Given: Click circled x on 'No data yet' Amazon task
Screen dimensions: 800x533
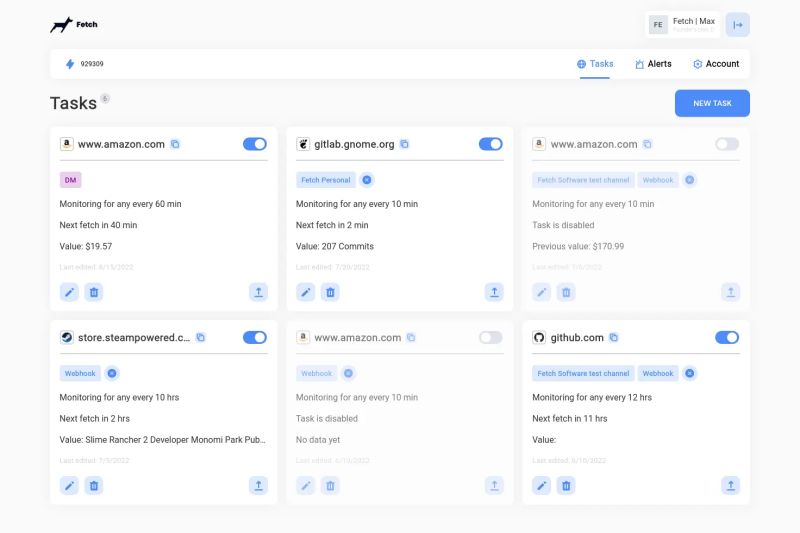Looking at the screenshot, I should point(348,373).
